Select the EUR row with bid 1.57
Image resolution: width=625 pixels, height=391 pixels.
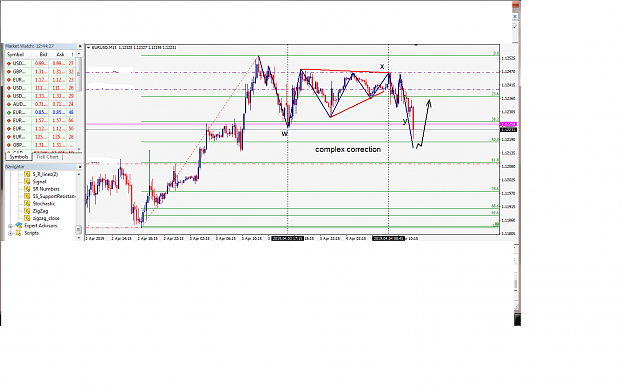40,120
